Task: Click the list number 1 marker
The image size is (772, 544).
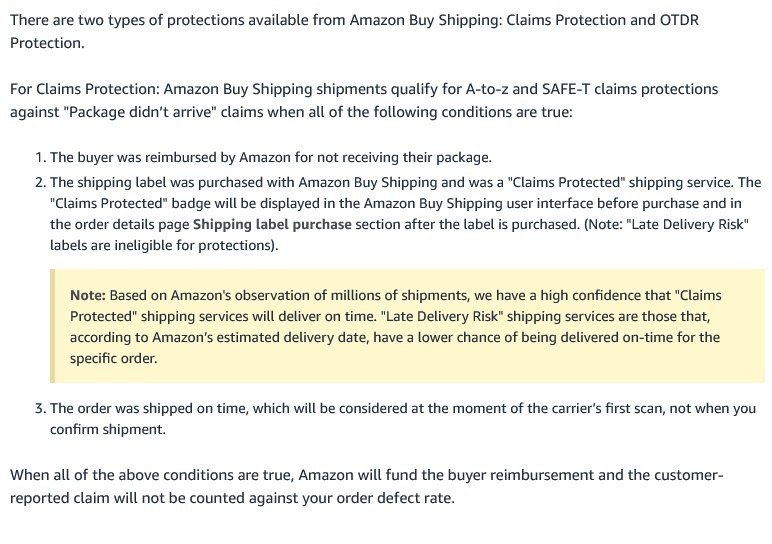Action: click(40, 158)
